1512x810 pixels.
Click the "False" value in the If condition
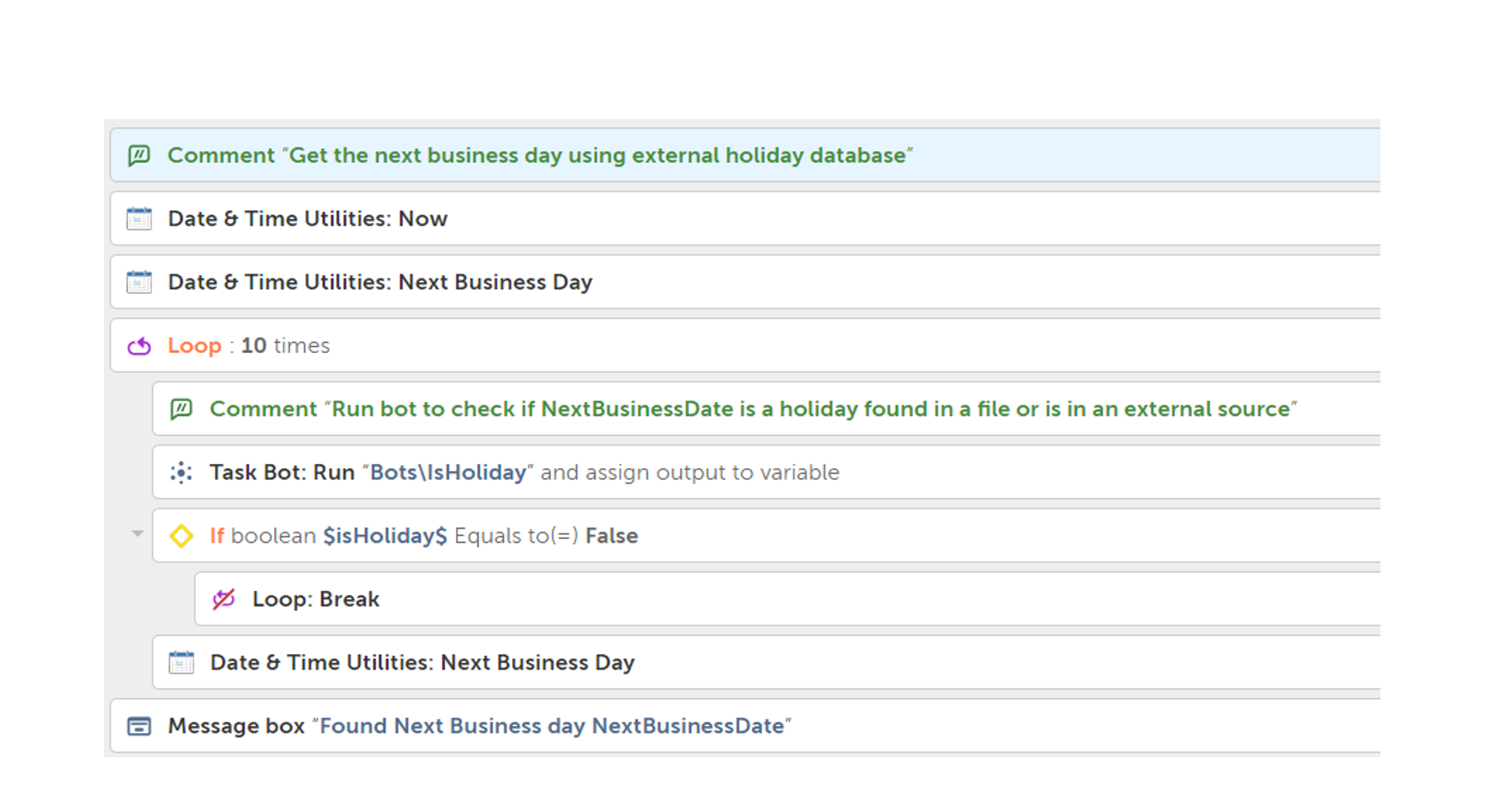pyautogui.click(x=612, y=536)
